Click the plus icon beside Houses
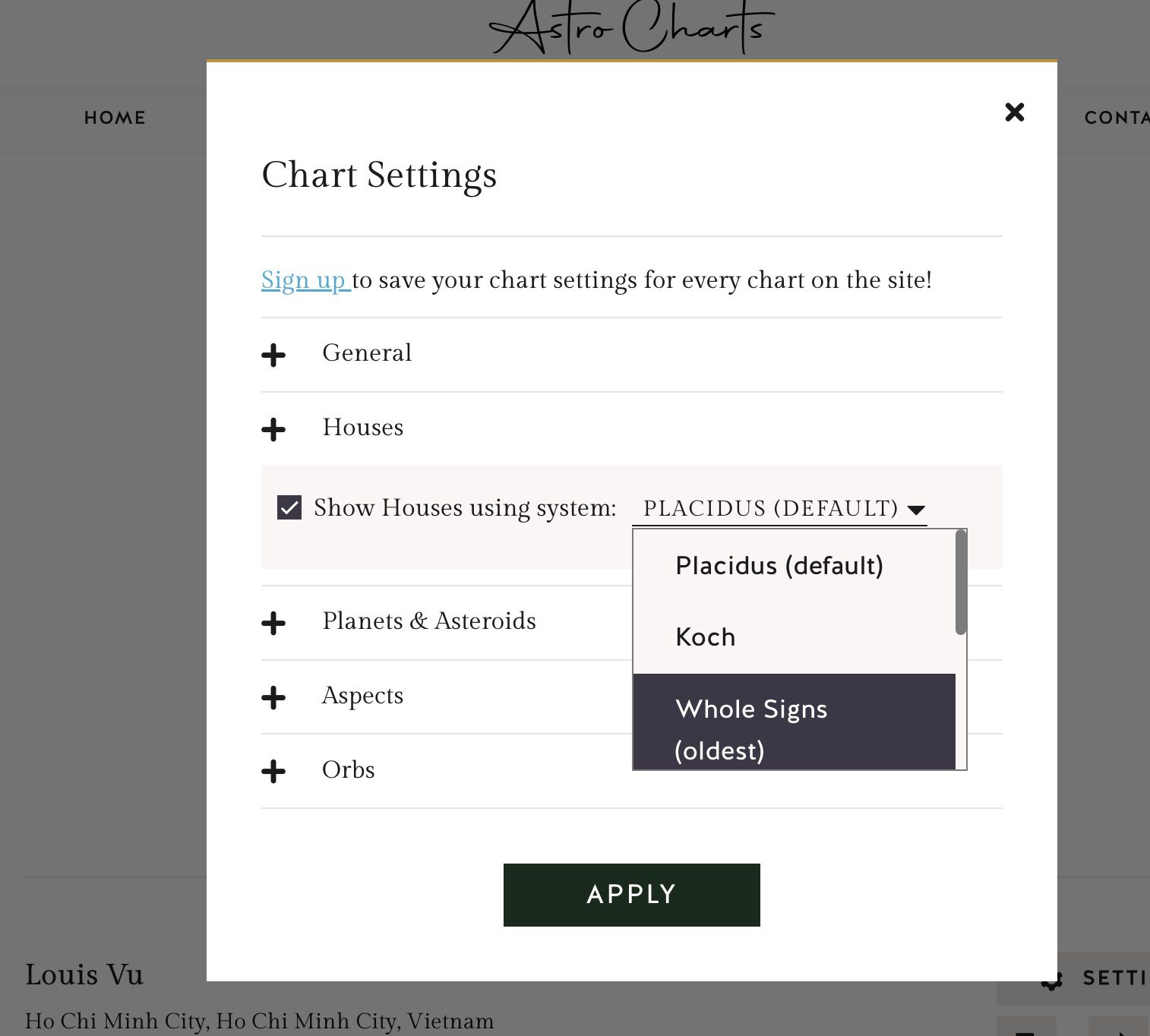 point(273,429)
